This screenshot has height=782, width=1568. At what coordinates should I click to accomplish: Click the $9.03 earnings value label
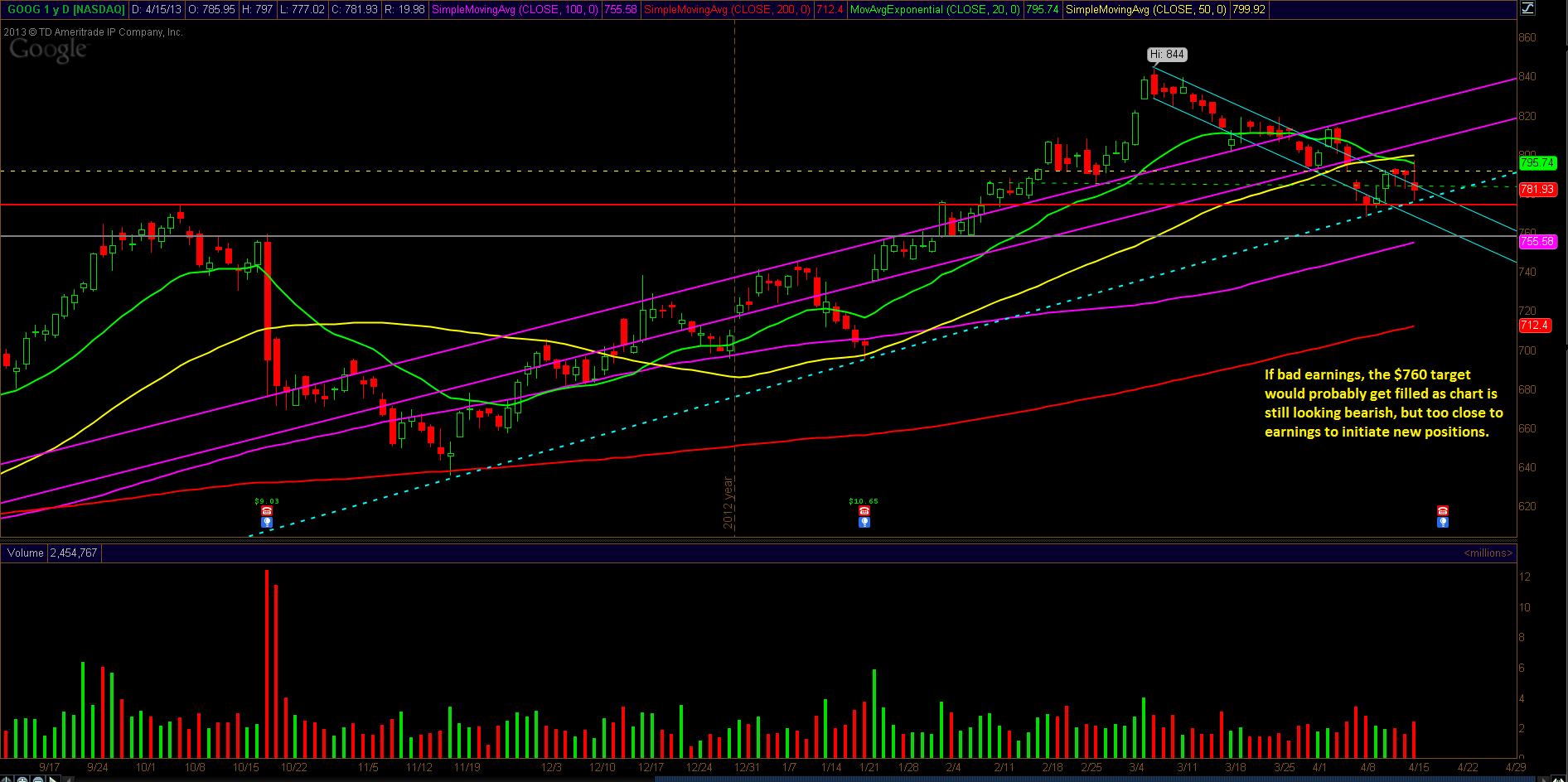pyautogui.click(x=267, y=501)
